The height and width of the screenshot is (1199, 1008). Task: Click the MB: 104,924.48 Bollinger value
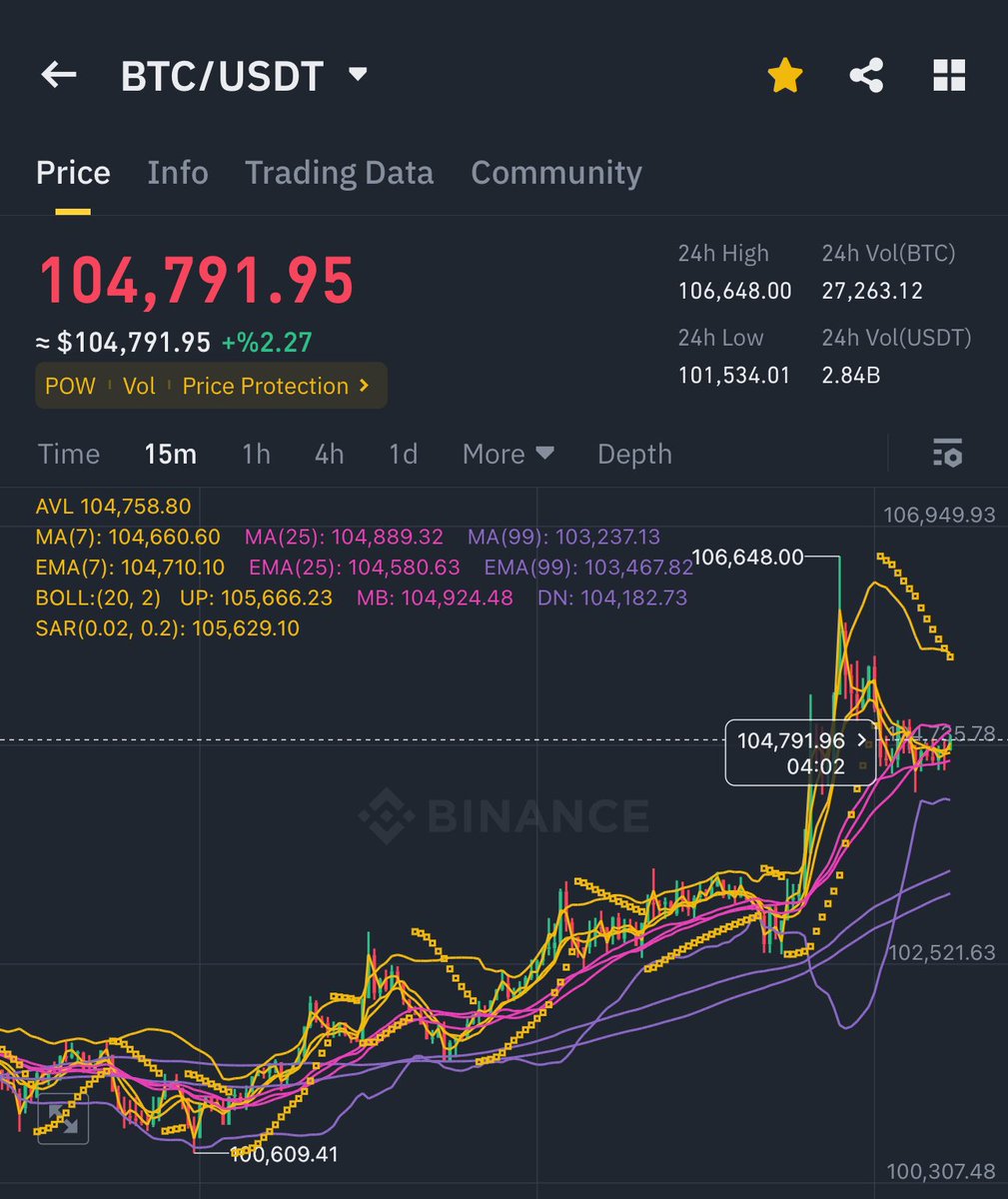435,598
